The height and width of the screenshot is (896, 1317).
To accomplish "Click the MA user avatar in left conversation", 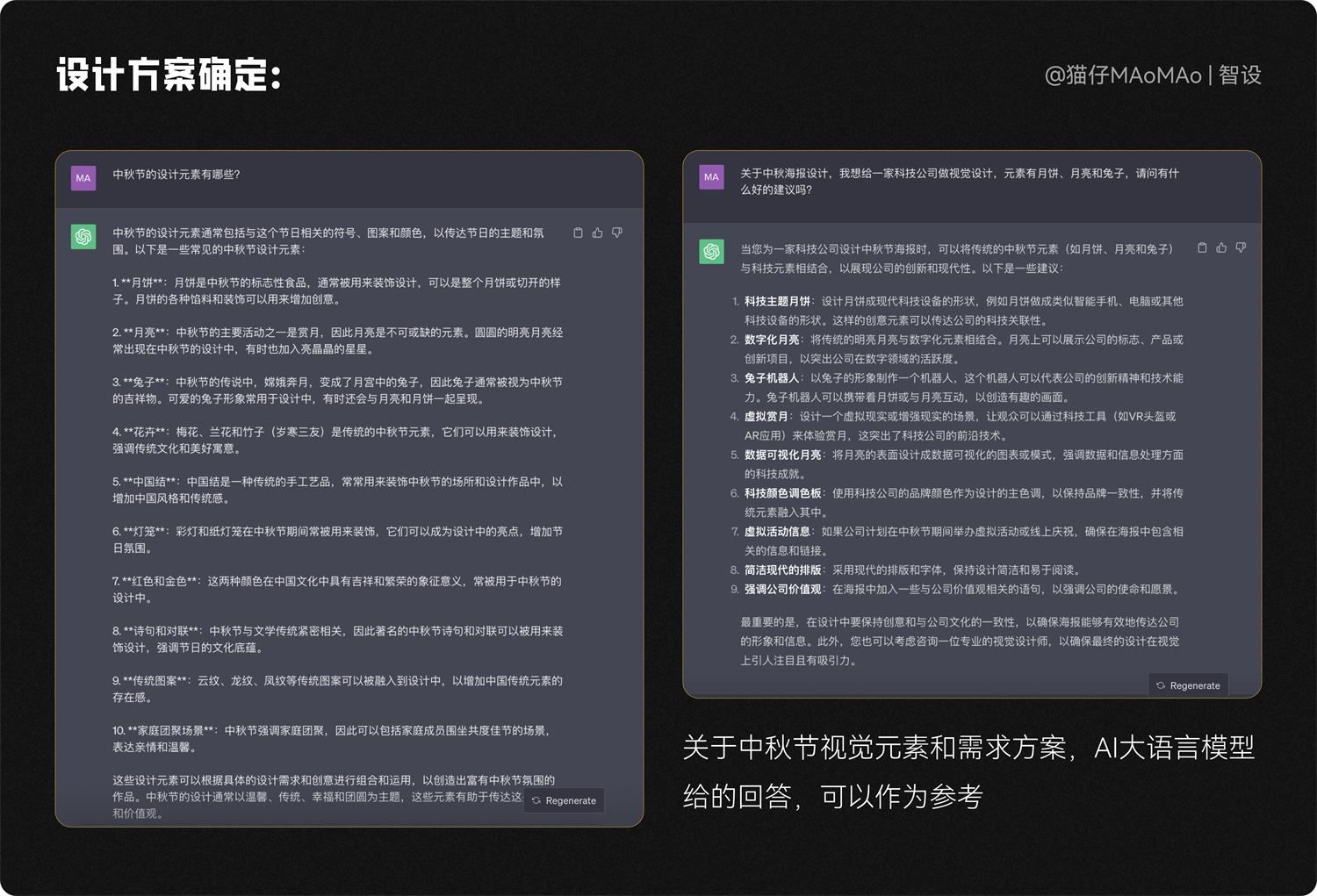I will pos(83,178).
